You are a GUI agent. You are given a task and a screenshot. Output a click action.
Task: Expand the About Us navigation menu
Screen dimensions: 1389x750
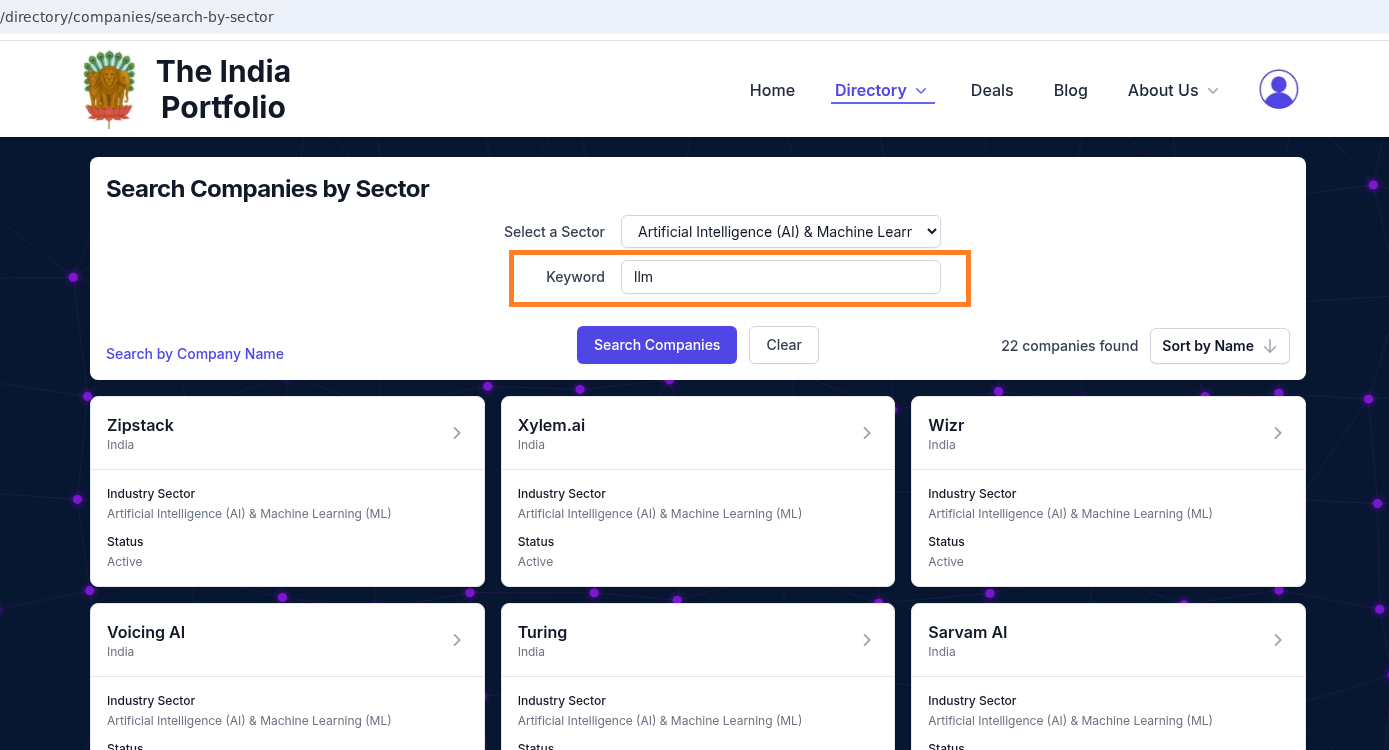(1173, 90)
